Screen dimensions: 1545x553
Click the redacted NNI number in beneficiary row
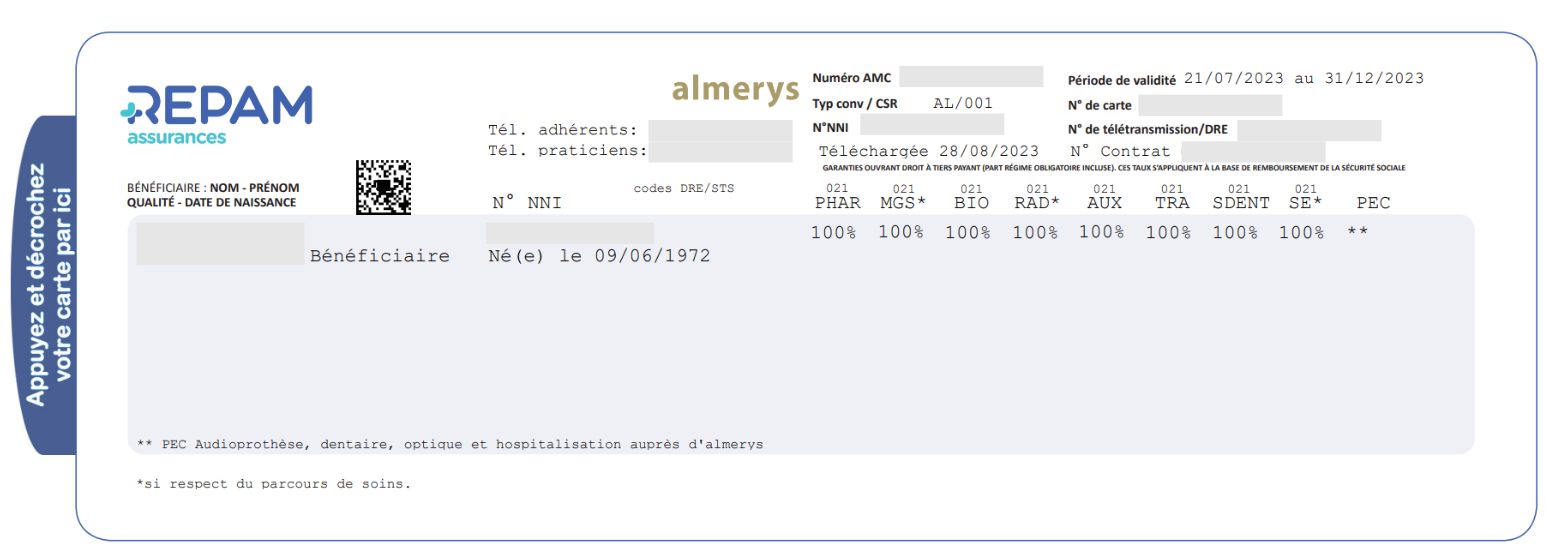coord(570,233)
